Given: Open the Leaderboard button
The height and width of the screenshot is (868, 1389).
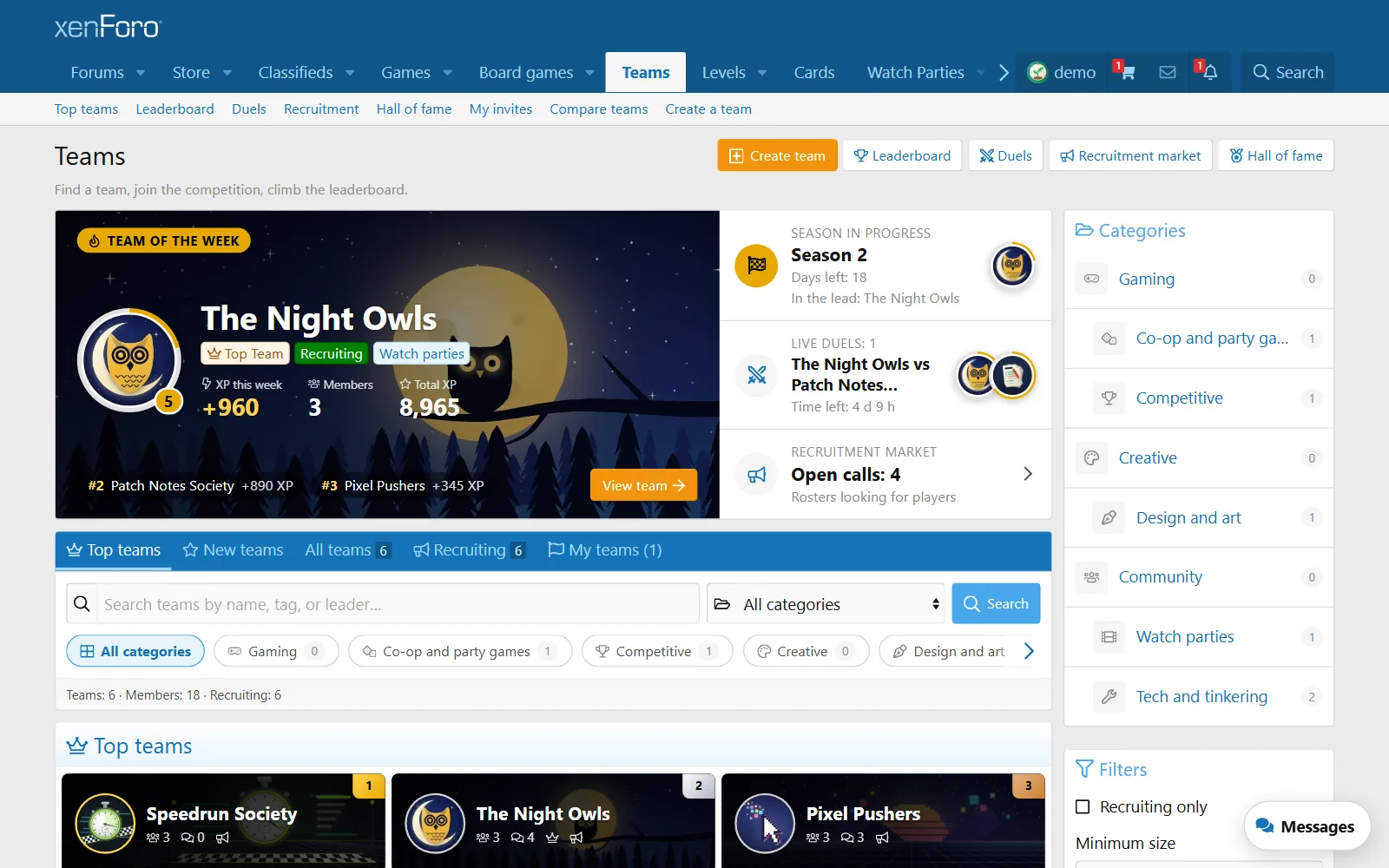Looking at the screenshot, I should pyautogui.click(x=902, y=155).
